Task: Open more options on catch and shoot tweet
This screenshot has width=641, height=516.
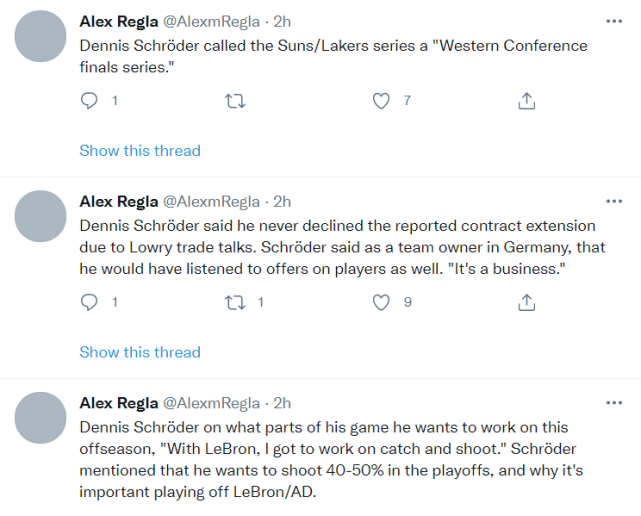Action: [613, 403]
